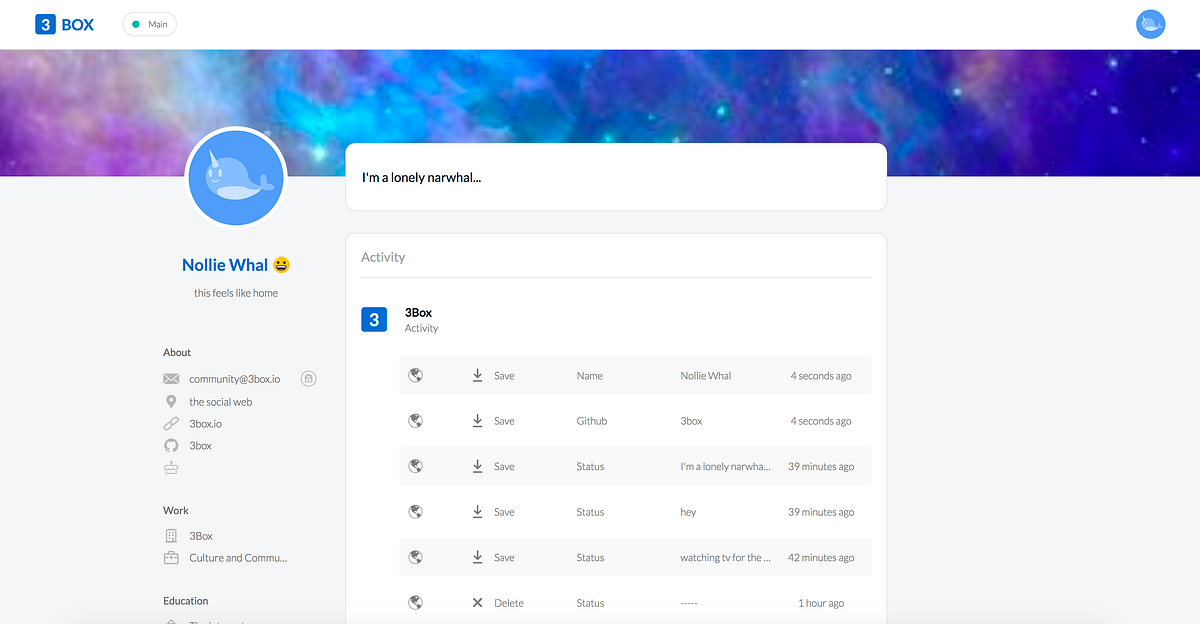Viewport: 1200px width, 624px height.
Task: Toggle the privacy lock next to the email address
Action: point(308,378)
